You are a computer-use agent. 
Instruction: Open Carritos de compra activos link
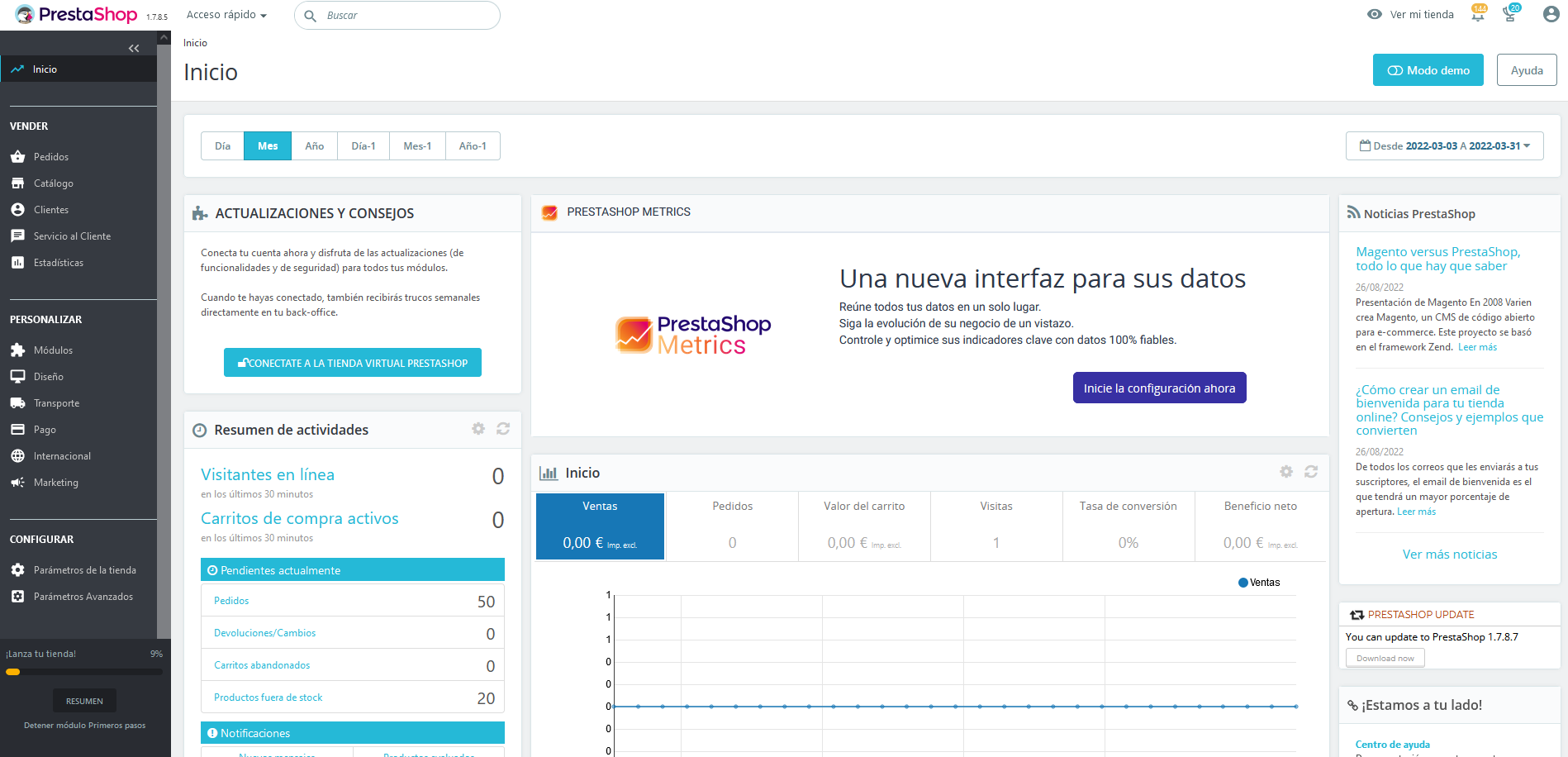point(300,518)
